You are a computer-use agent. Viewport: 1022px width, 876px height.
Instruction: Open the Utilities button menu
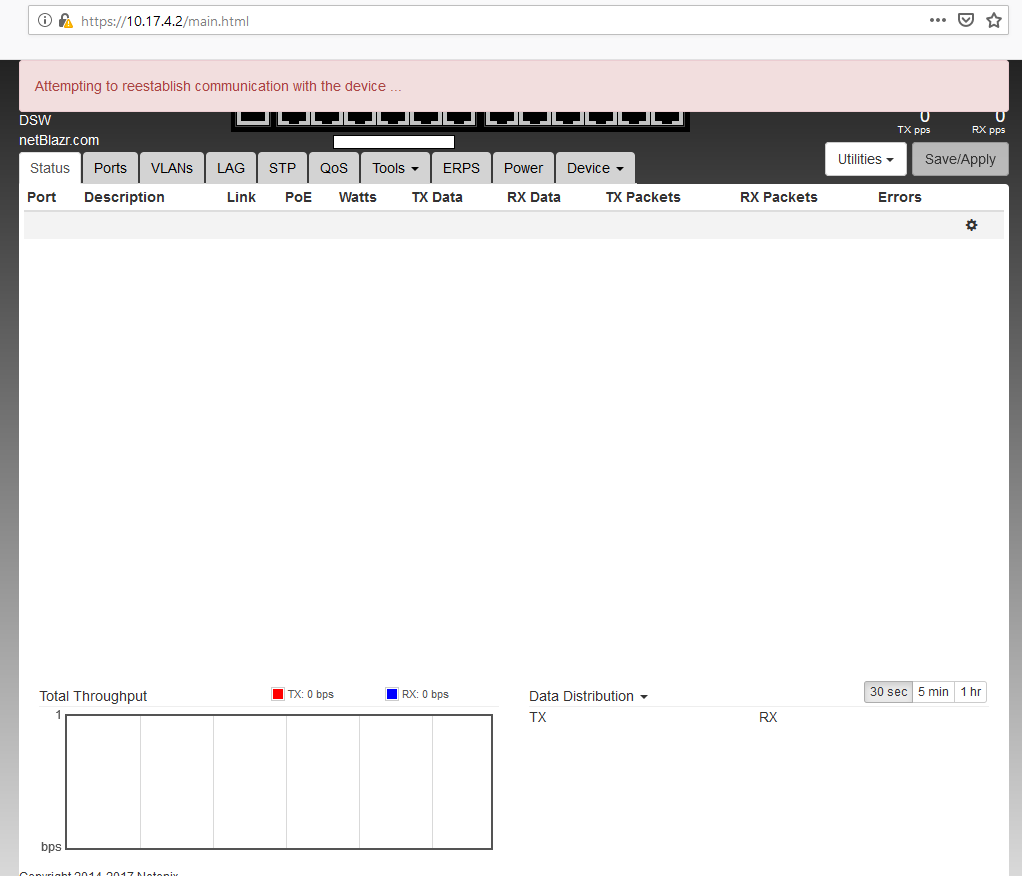[x=865, y=159]
